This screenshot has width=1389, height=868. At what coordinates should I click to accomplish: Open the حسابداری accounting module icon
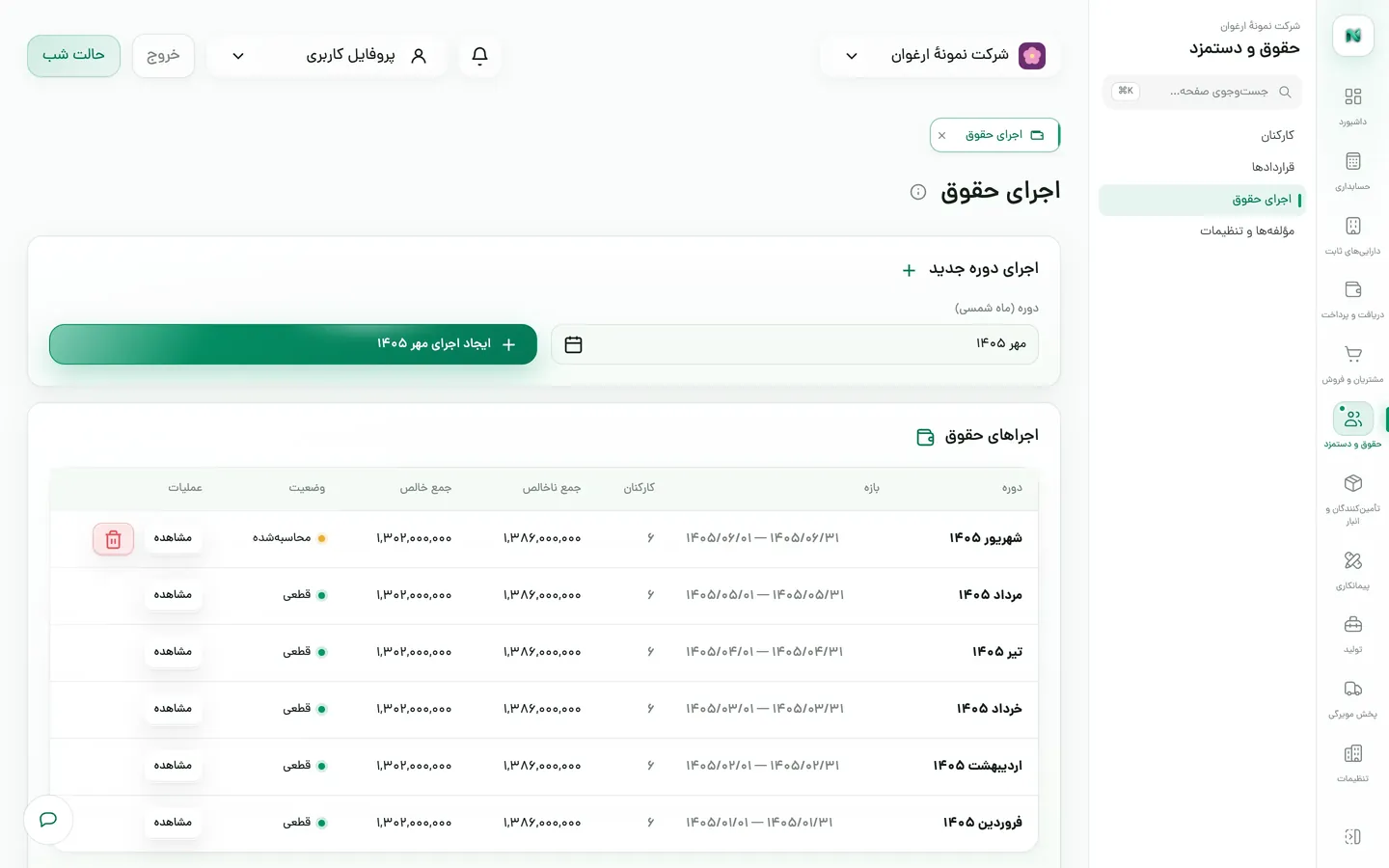(x=1352, y=161)
